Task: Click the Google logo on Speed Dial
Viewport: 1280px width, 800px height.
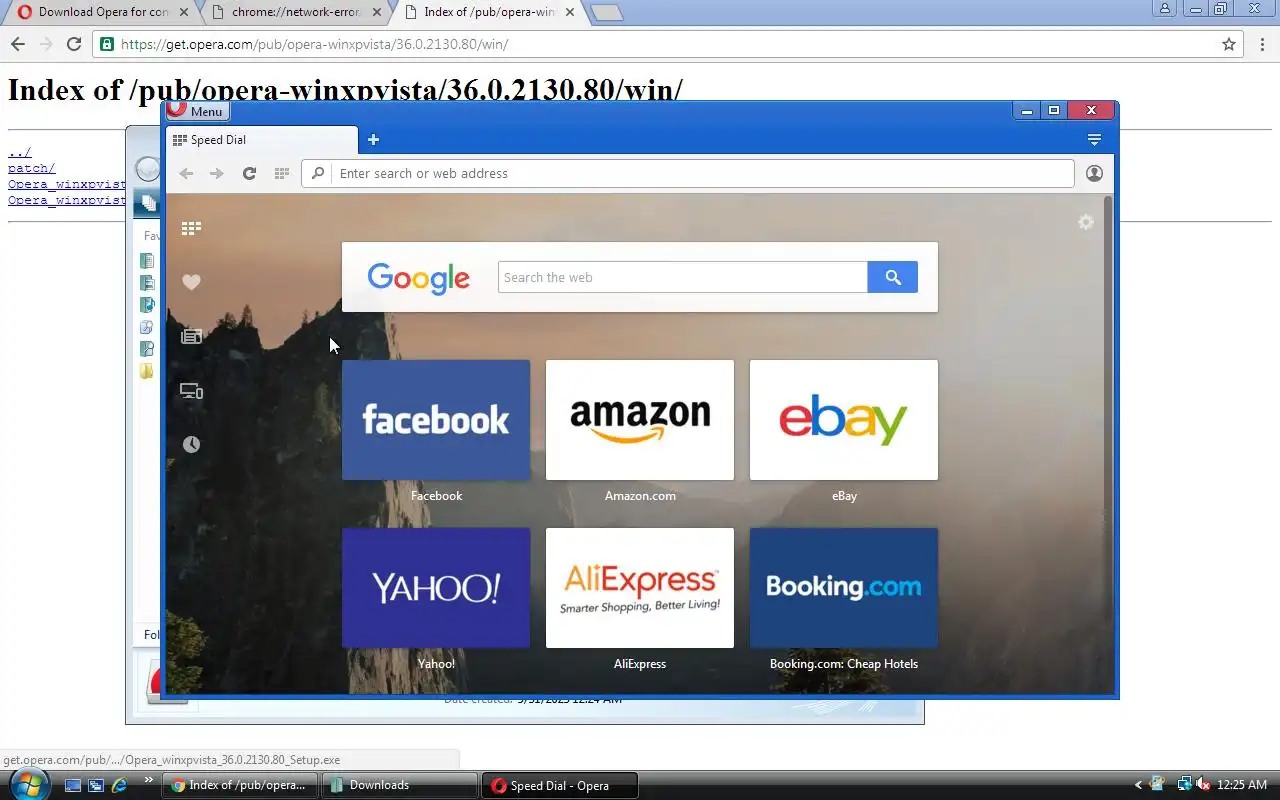Action: click(x=418, y=278)
